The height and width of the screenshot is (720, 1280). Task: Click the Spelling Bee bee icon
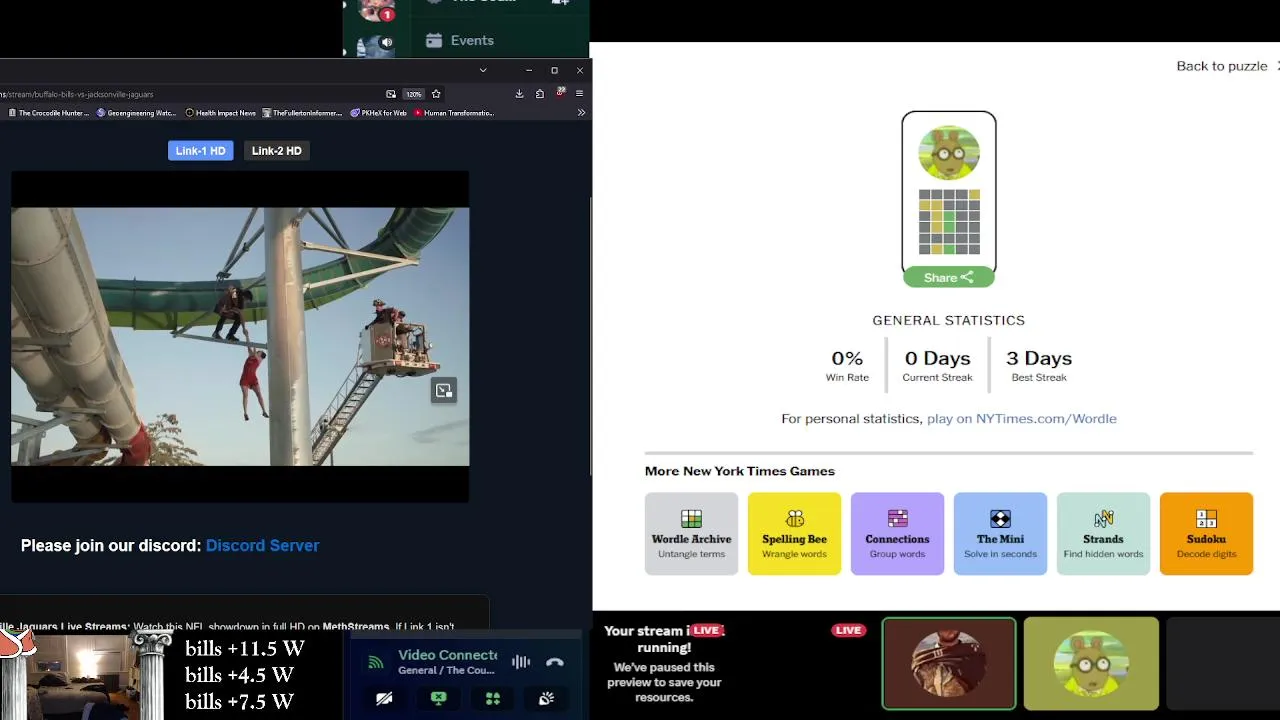pos(795,518)
